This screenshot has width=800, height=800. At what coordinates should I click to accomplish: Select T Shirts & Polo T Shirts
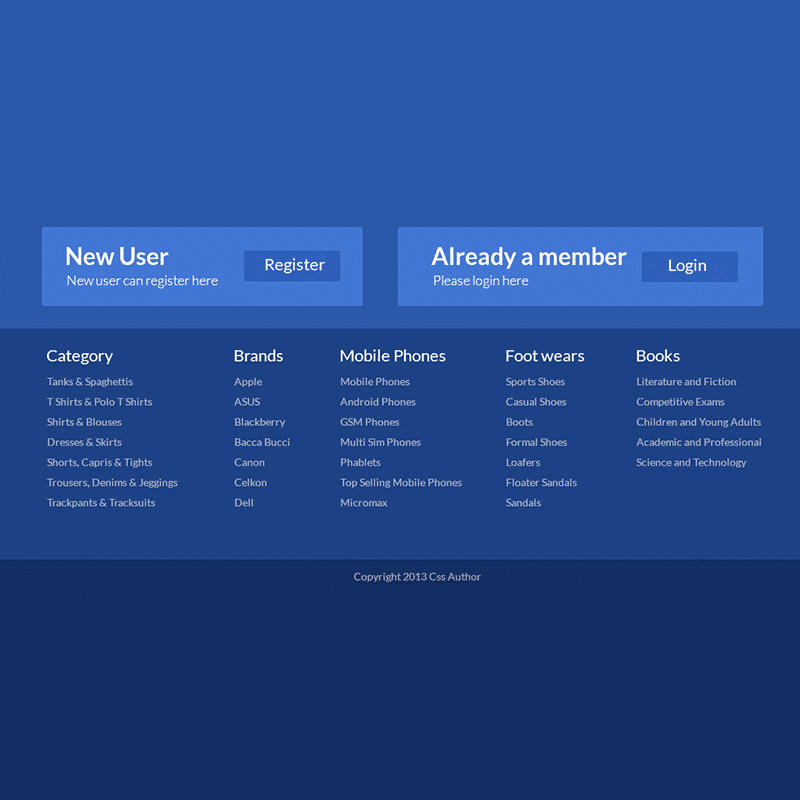point(99,402)
